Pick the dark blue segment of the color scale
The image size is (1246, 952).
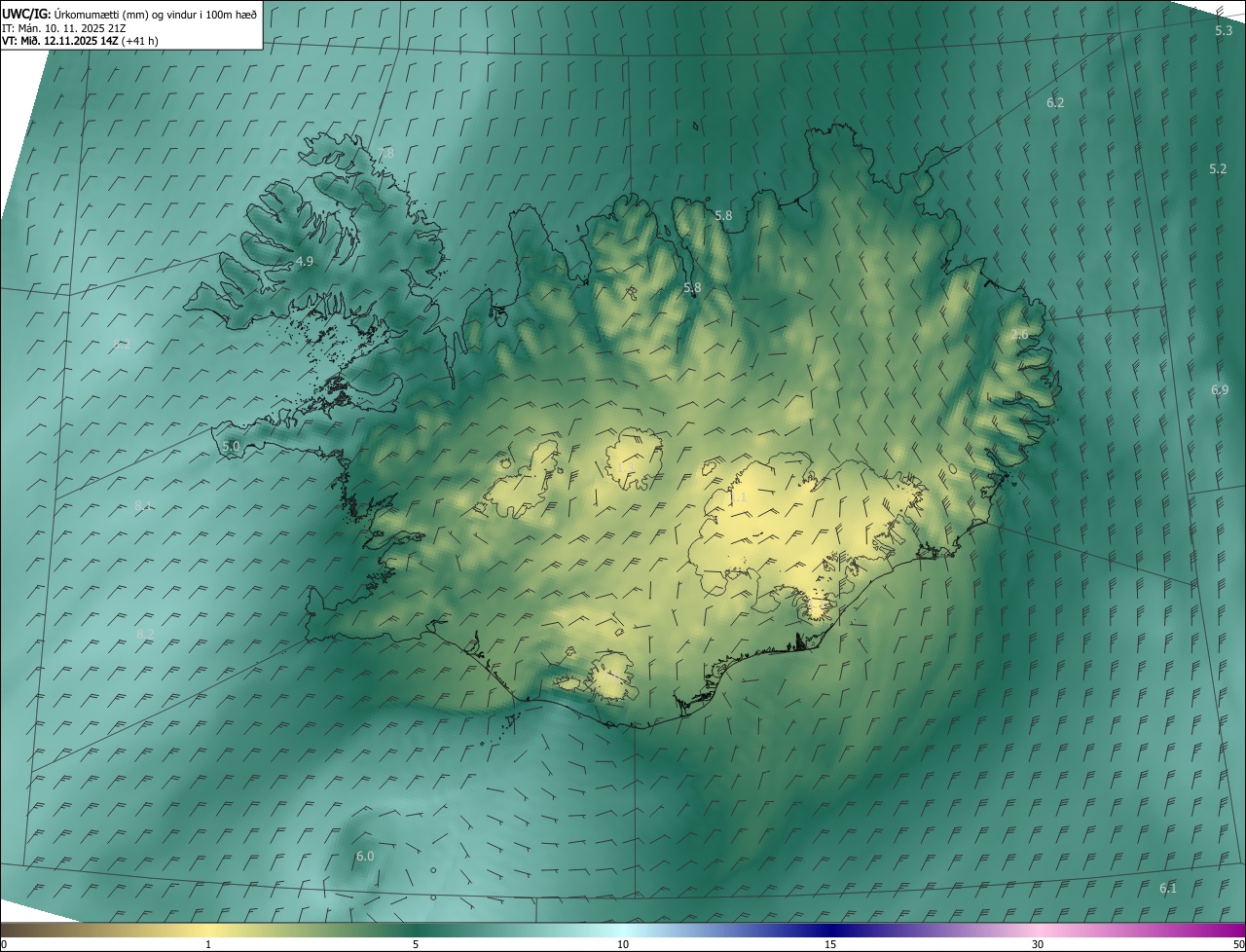click(x=830, y=931)
